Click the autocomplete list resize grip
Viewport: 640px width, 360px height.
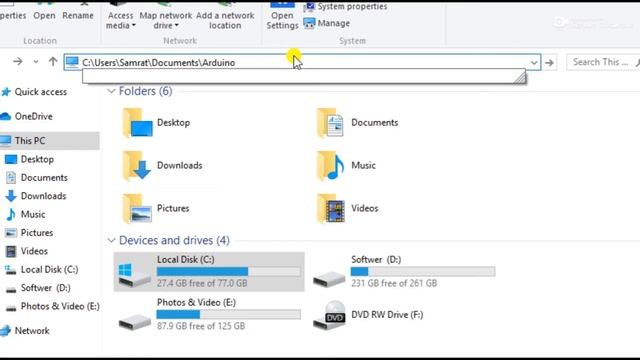(520, 77)
